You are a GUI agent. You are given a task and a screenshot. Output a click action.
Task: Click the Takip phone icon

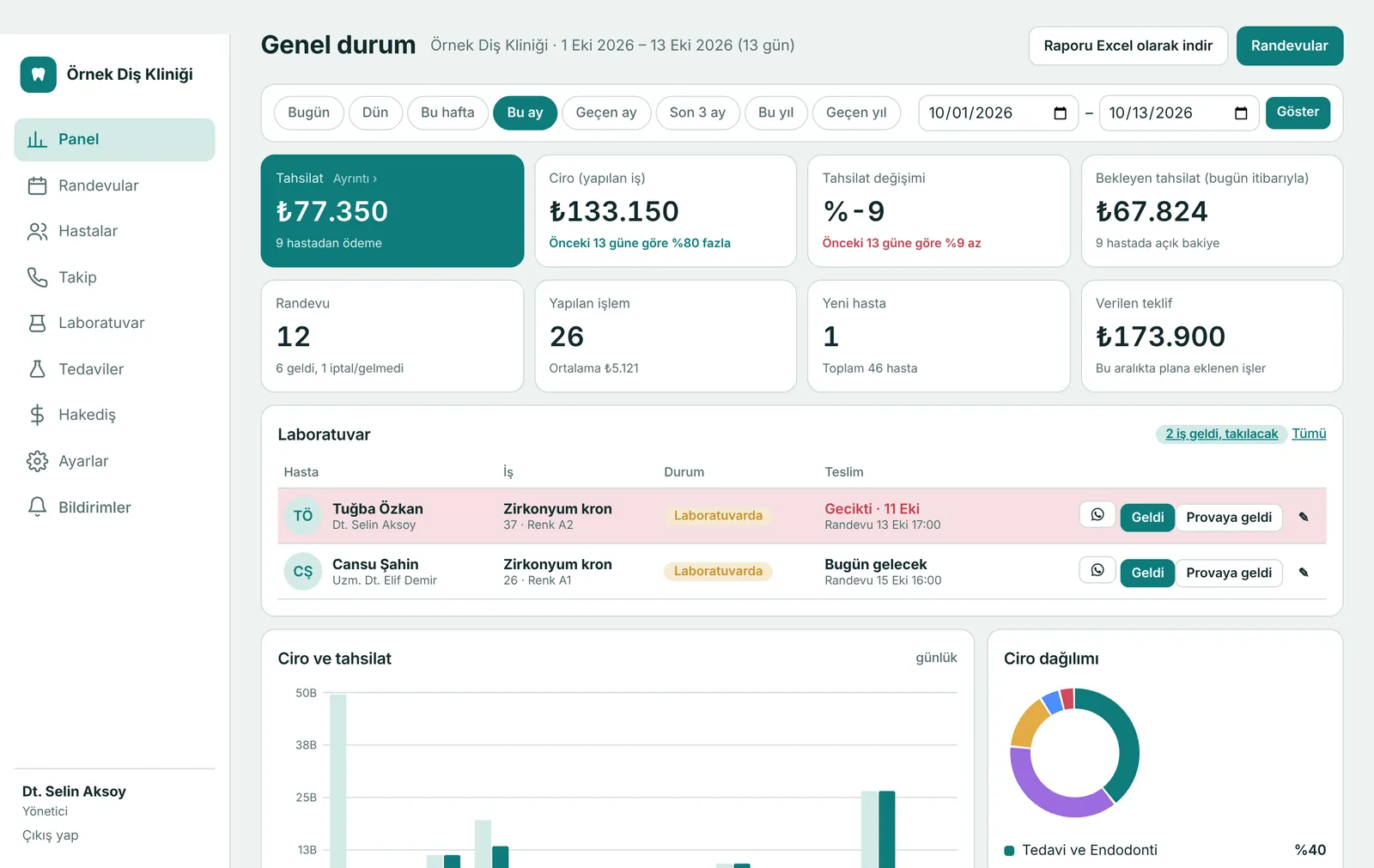point(37,277)
